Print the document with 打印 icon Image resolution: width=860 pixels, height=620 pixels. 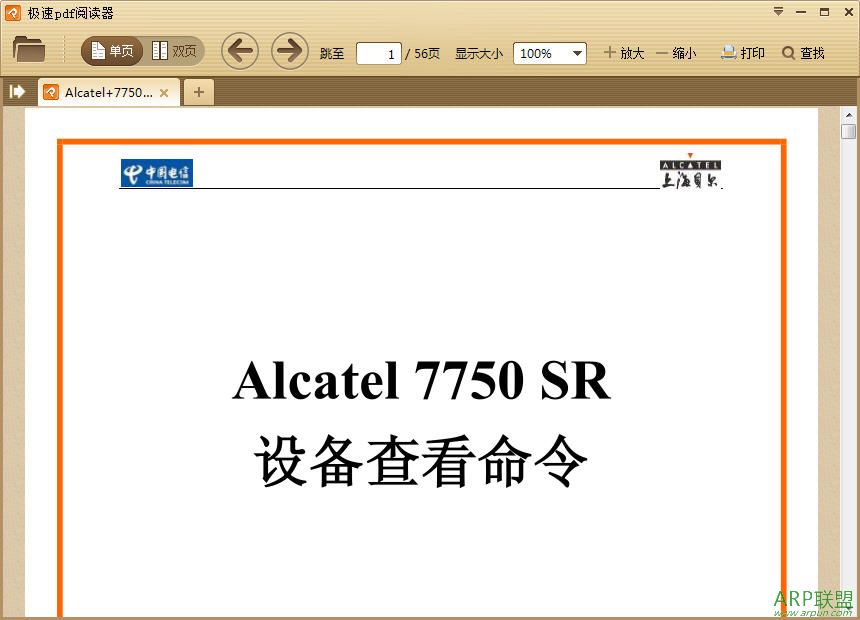743,52
